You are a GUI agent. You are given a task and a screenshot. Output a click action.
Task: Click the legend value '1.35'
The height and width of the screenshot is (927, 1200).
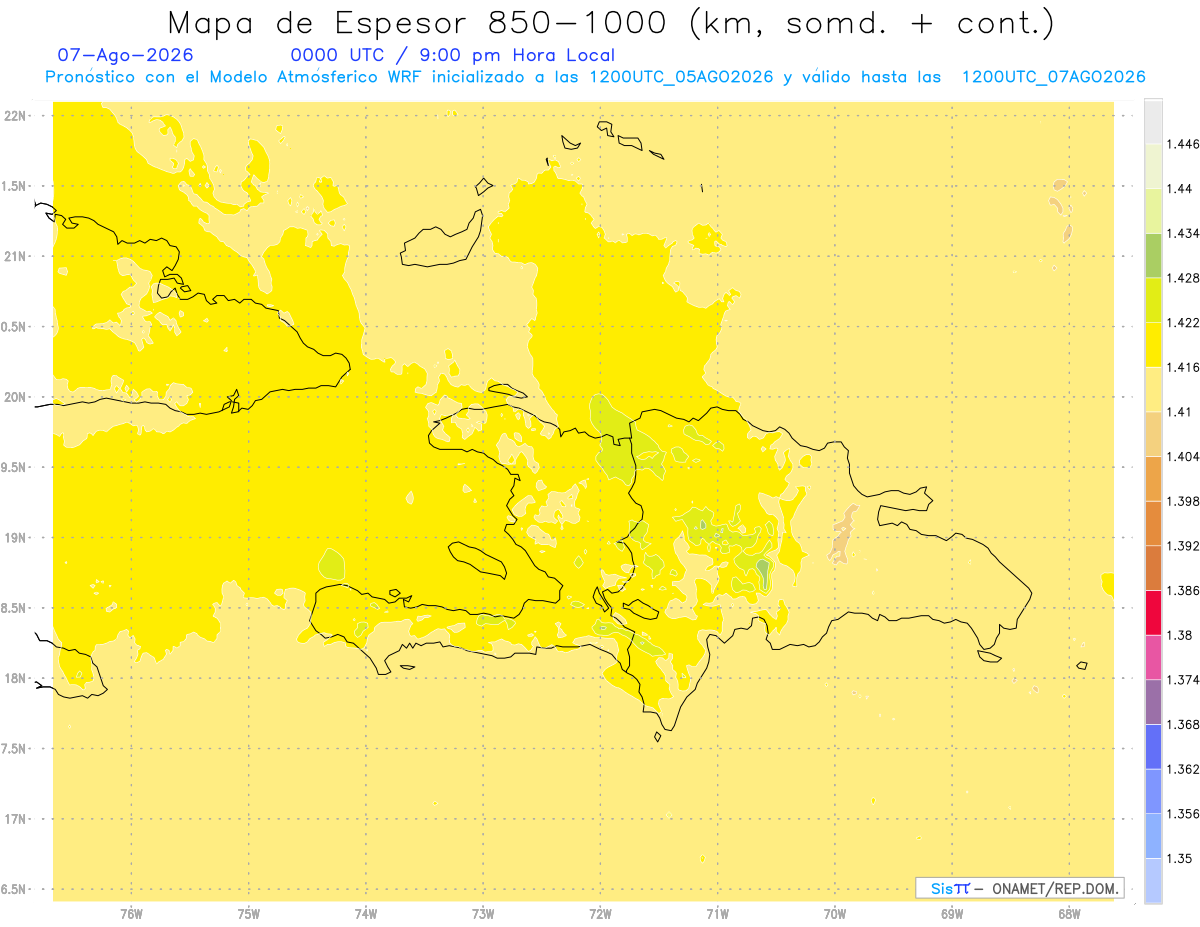click(1180, 858)
